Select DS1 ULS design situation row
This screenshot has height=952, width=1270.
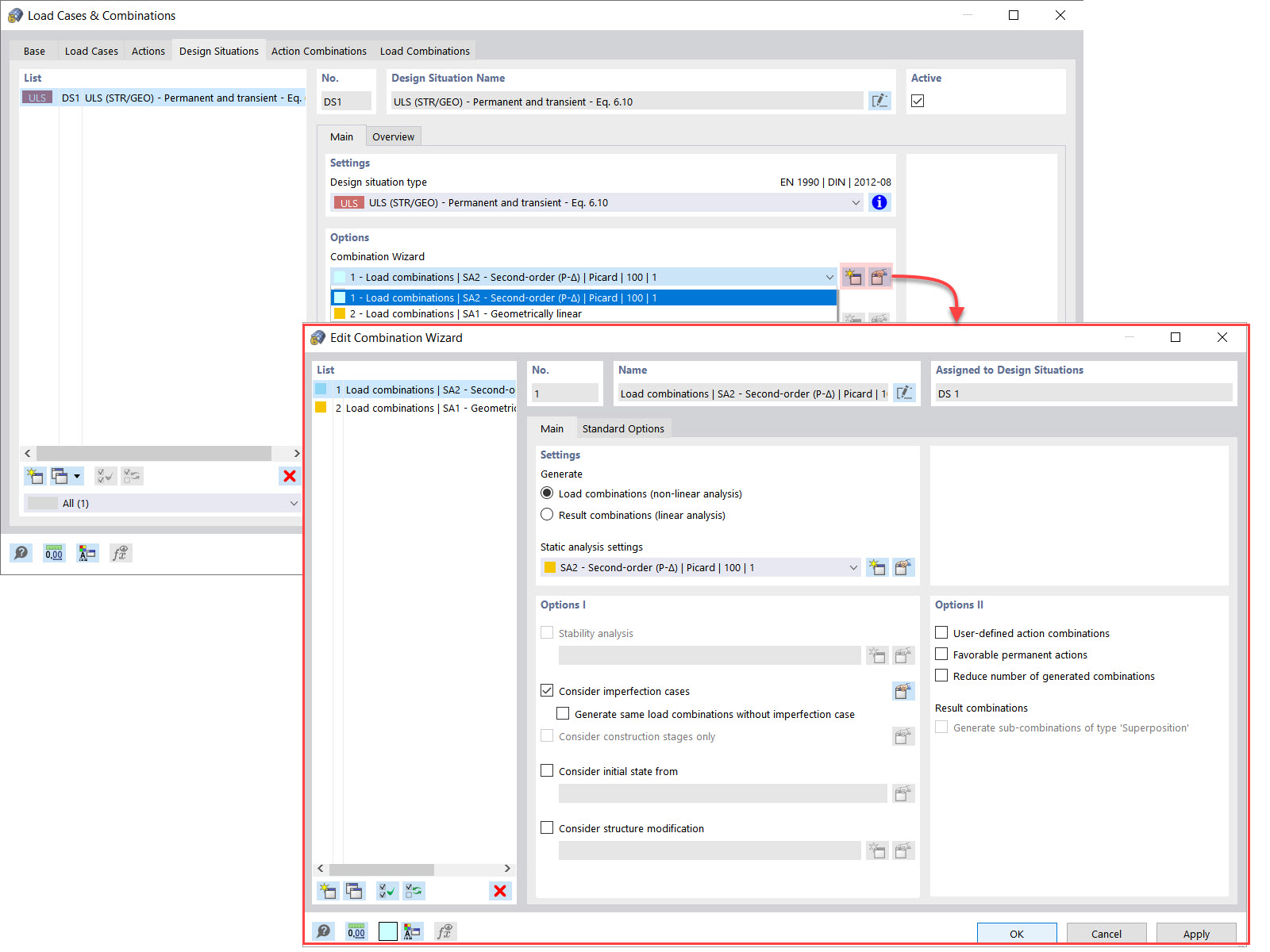click(163, 98)
